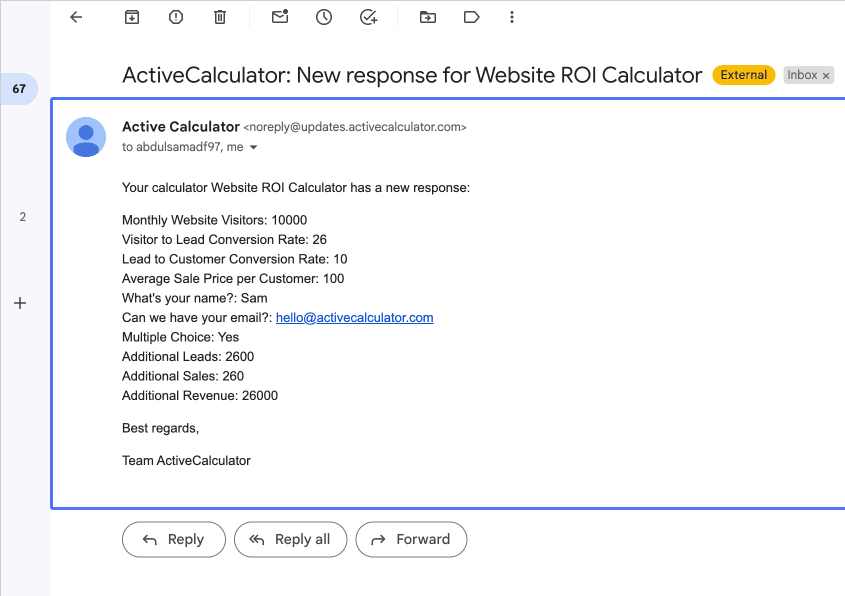Open the hello@activecalculator.com link
845x596 pixels.
(355, 317)
